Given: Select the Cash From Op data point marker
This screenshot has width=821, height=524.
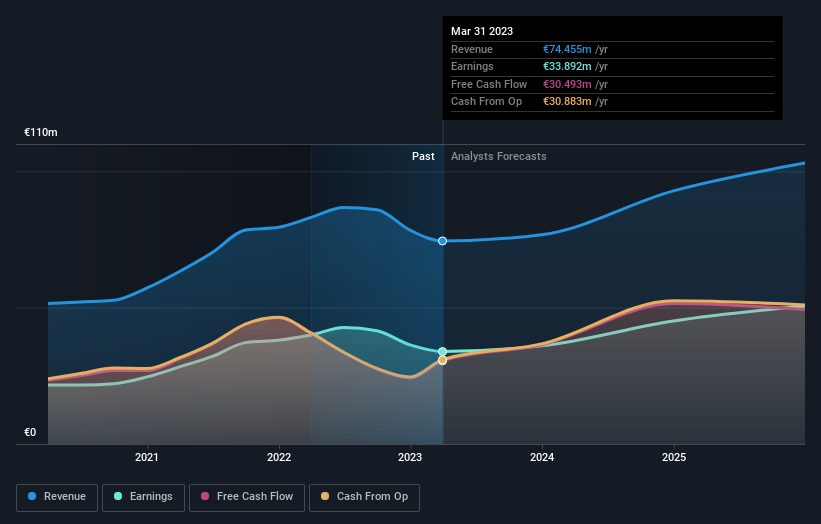Looking at the screenshot, I should [x=442, y=360].
